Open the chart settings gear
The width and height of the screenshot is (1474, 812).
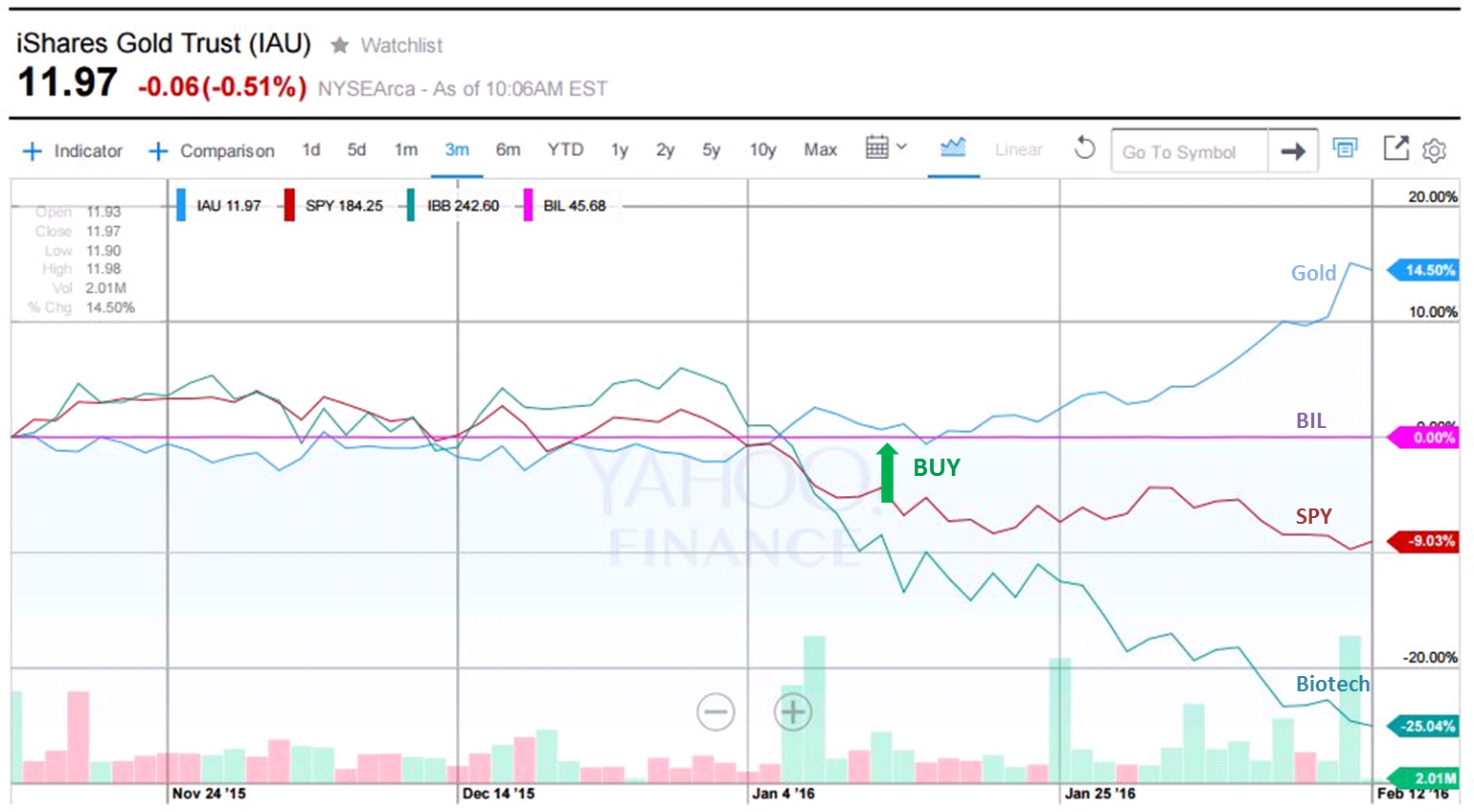click(1434, 150)
